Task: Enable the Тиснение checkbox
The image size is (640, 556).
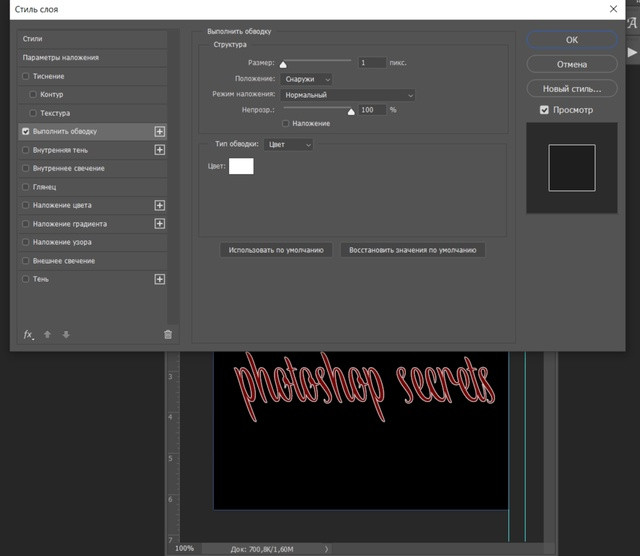Action: pos(26,76)
